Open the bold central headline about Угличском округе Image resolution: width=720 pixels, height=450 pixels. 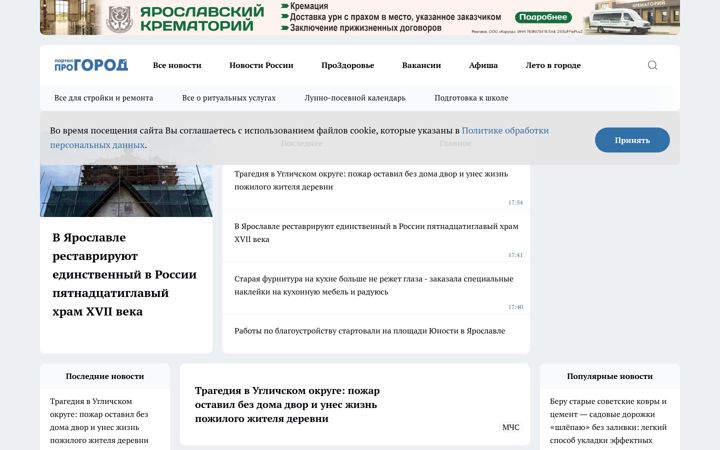287,405
